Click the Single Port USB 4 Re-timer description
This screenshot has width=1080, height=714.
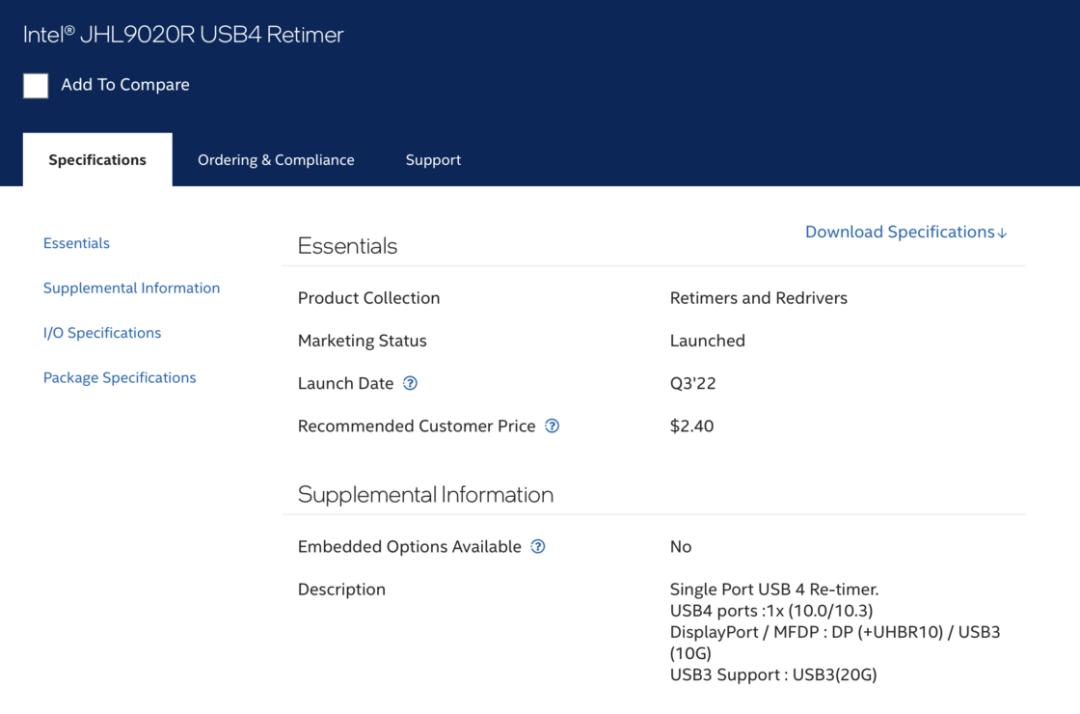tap(774, 589)
